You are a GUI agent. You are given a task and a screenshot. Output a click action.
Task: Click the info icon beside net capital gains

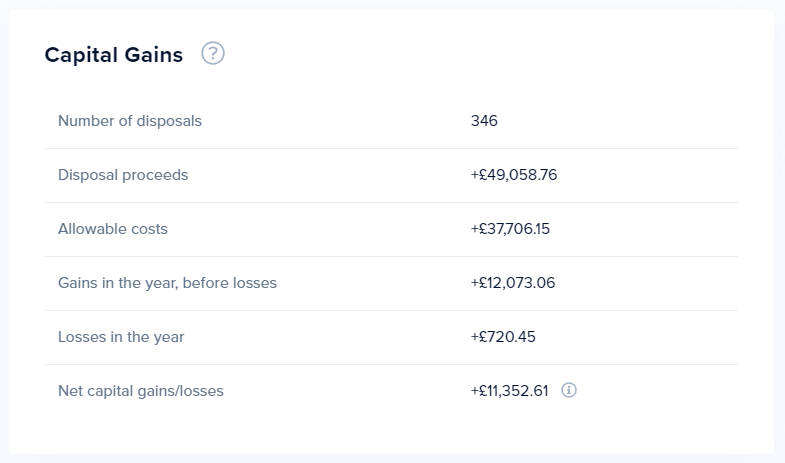pyautogui.click(x=569, y=390)
